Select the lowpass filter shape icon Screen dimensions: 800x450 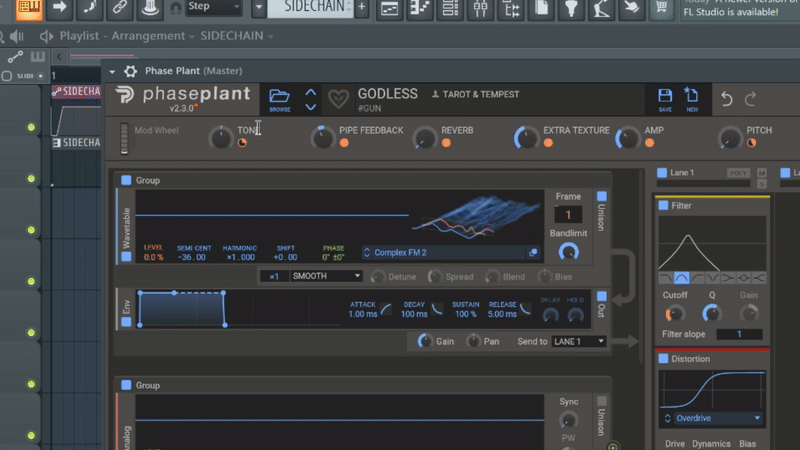coord(666,278)
